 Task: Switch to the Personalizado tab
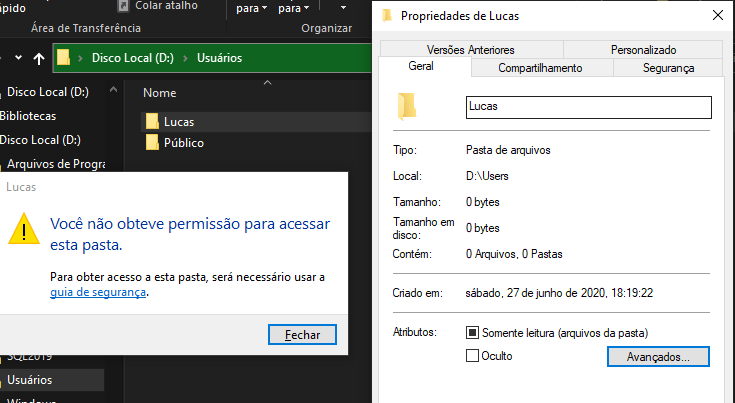click(643, 50)
